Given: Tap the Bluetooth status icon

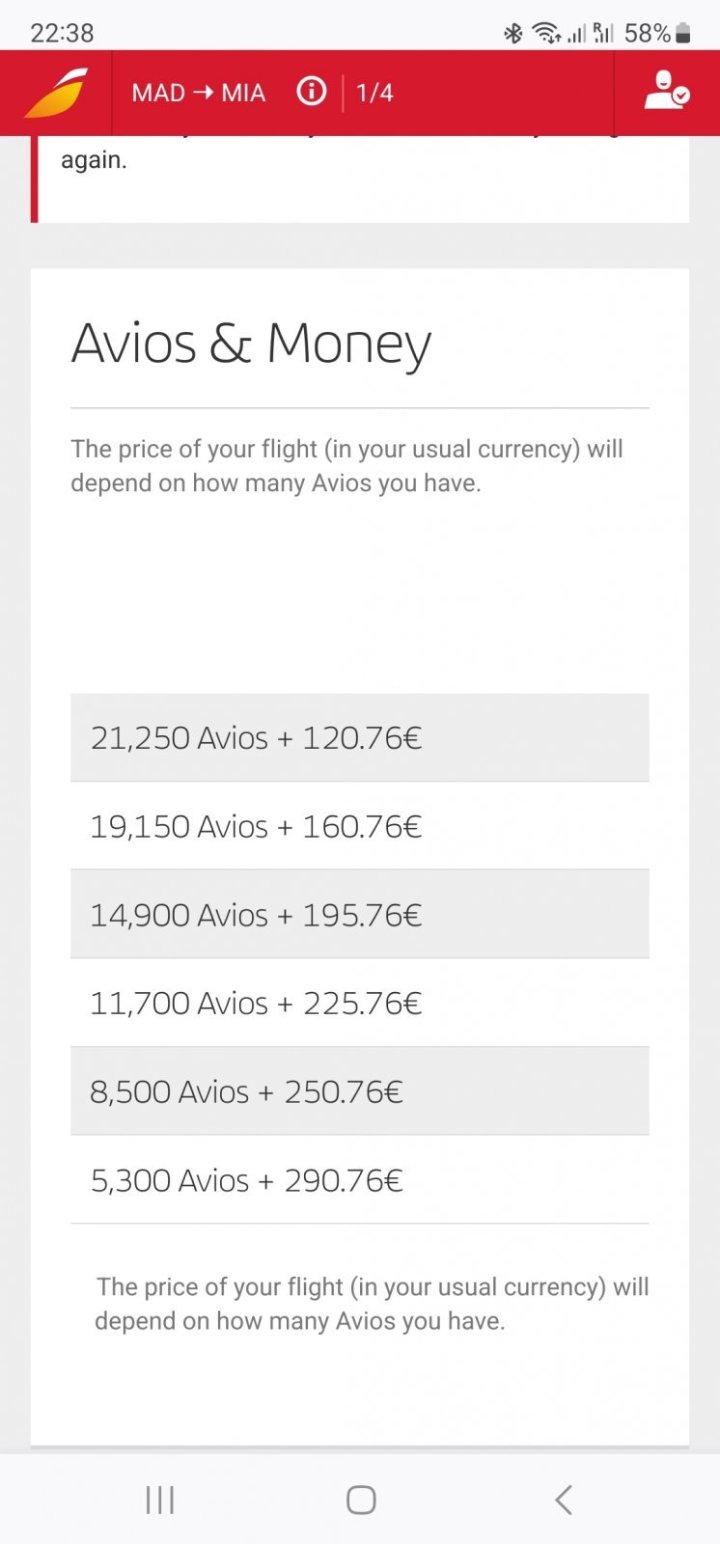Looking at the screenshot, I should click(x=513, y=33).
